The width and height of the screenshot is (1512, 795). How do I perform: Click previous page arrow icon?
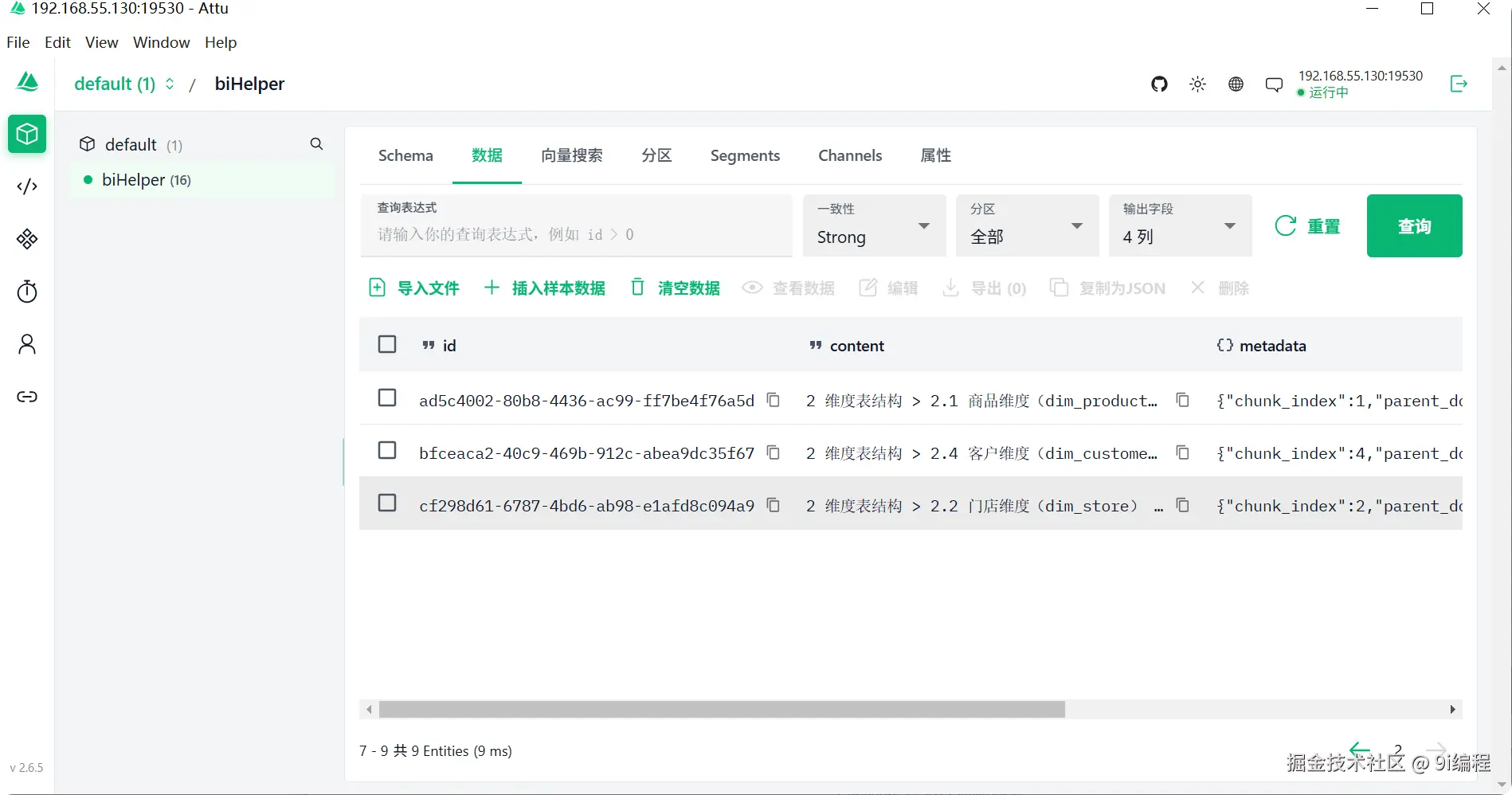pos(1360,750)
